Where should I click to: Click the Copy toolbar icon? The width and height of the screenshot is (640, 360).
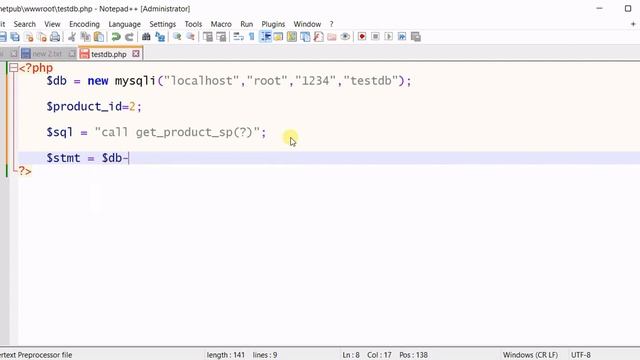[x=85, y=37]
